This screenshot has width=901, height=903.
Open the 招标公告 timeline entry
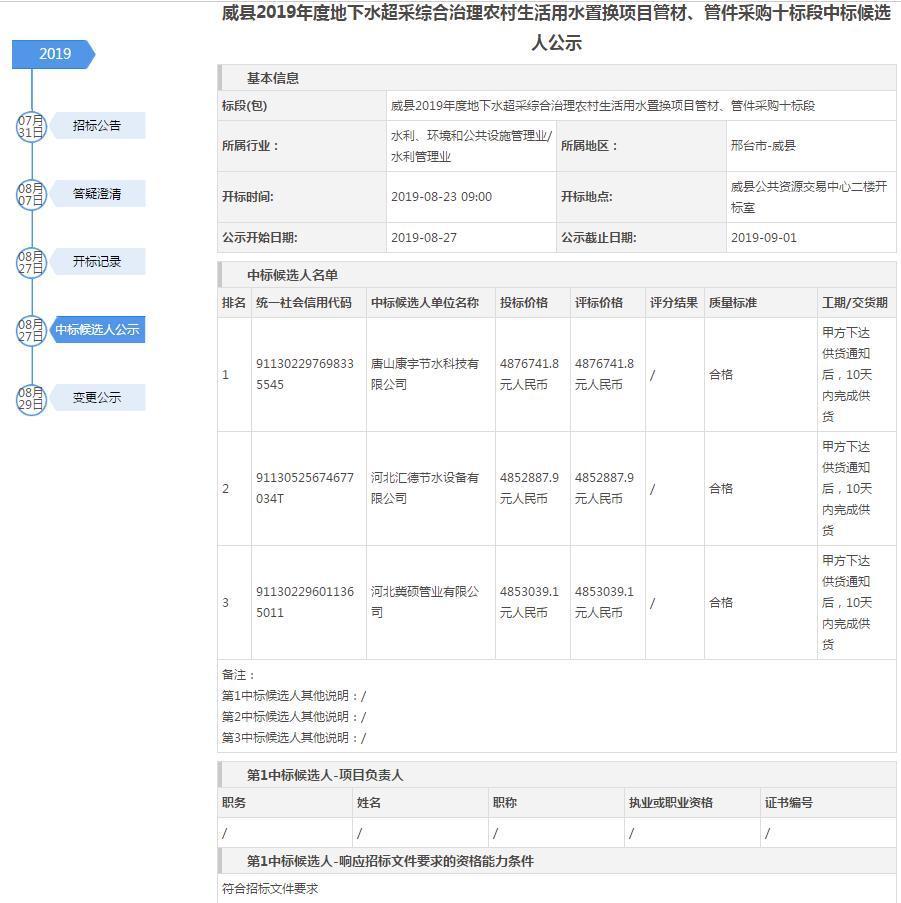(x=97, y=126)
